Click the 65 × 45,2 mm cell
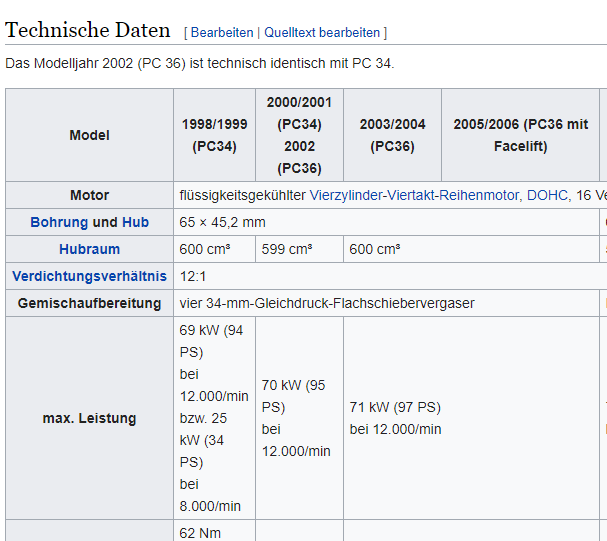Viewport: 607px width, 541px height. 222,222
